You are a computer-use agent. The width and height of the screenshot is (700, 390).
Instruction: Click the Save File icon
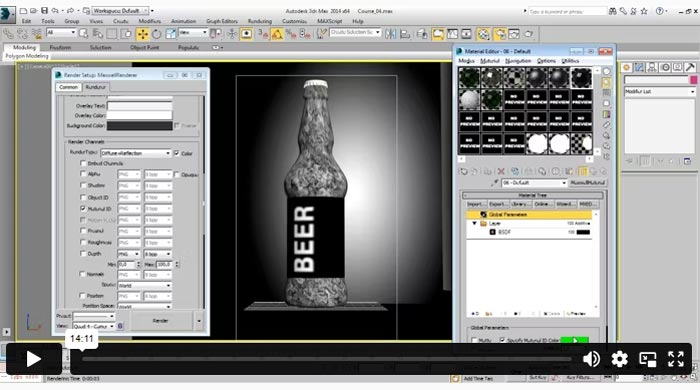44,10
